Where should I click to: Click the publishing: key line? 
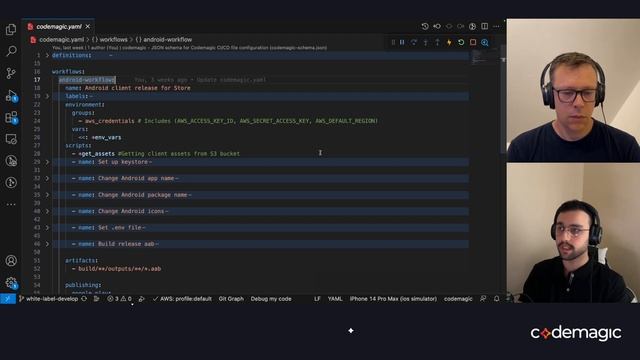point(83,285)
